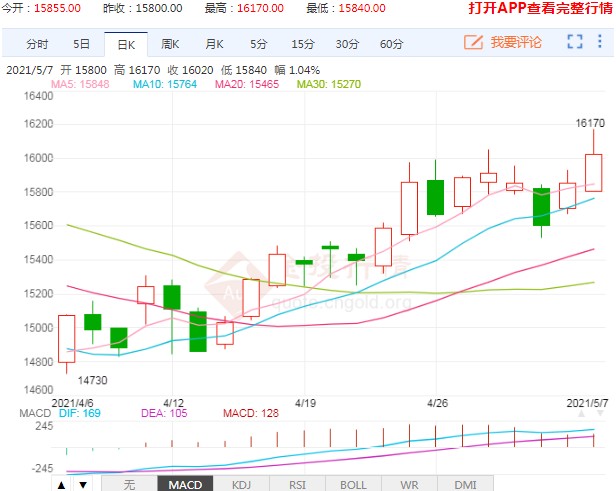Click the 4/19 date axis label

[305, 403]
